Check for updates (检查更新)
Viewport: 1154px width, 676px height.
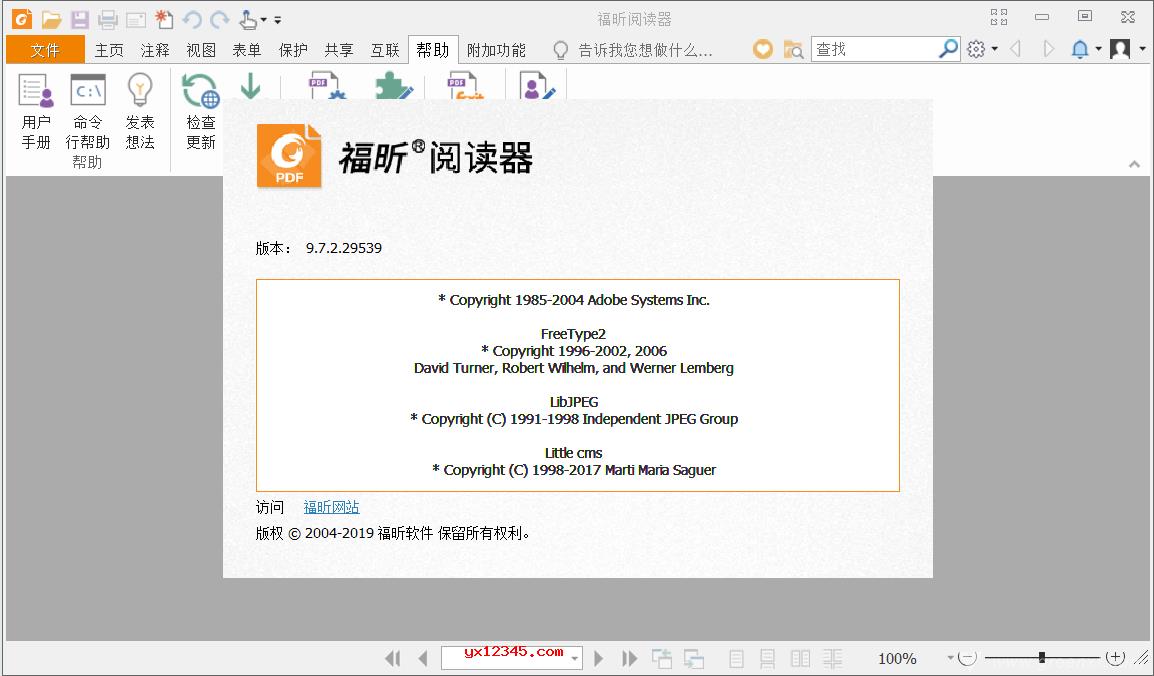[x=201, y=112]
